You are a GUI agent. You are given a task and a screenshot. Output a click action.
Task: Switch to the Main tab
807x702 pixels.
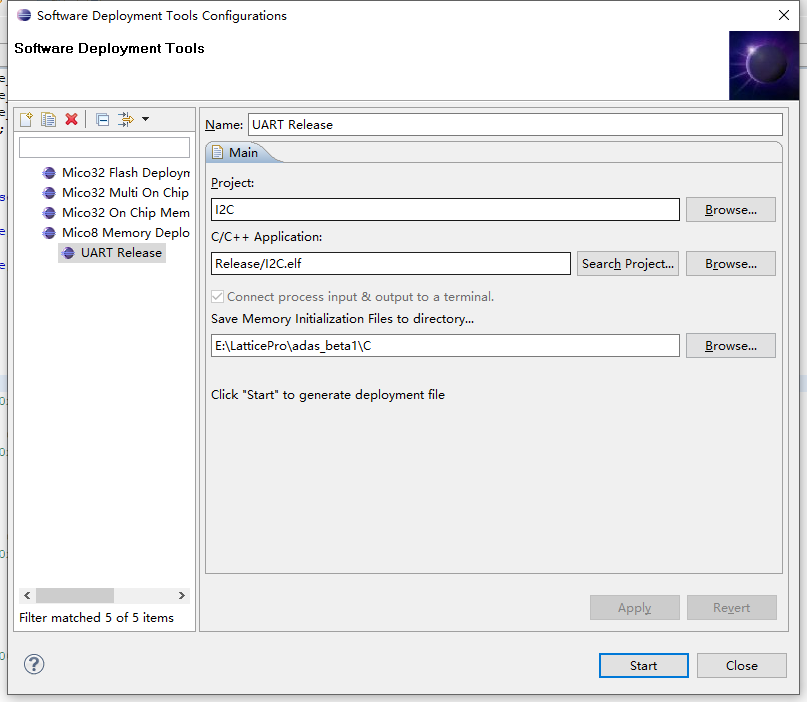242,153
